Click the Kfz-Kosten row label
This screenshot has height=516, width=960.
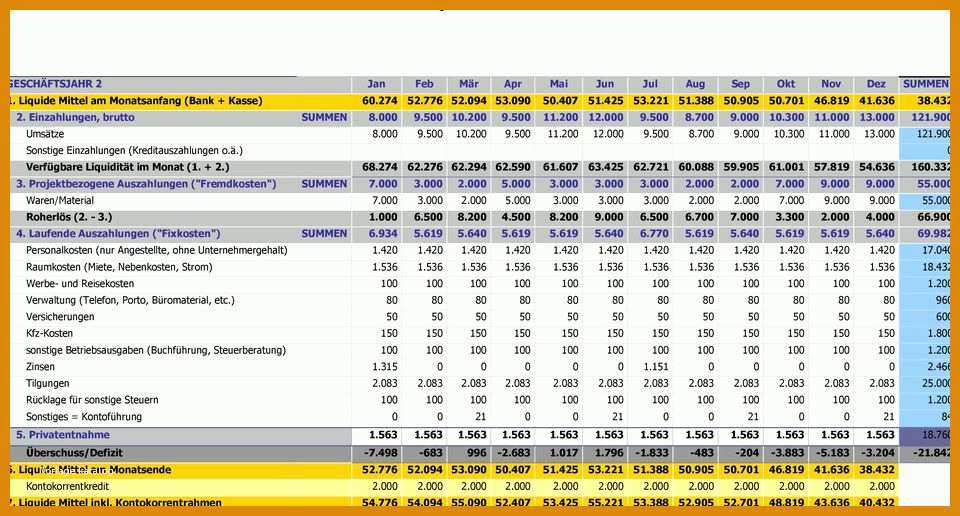49,333
